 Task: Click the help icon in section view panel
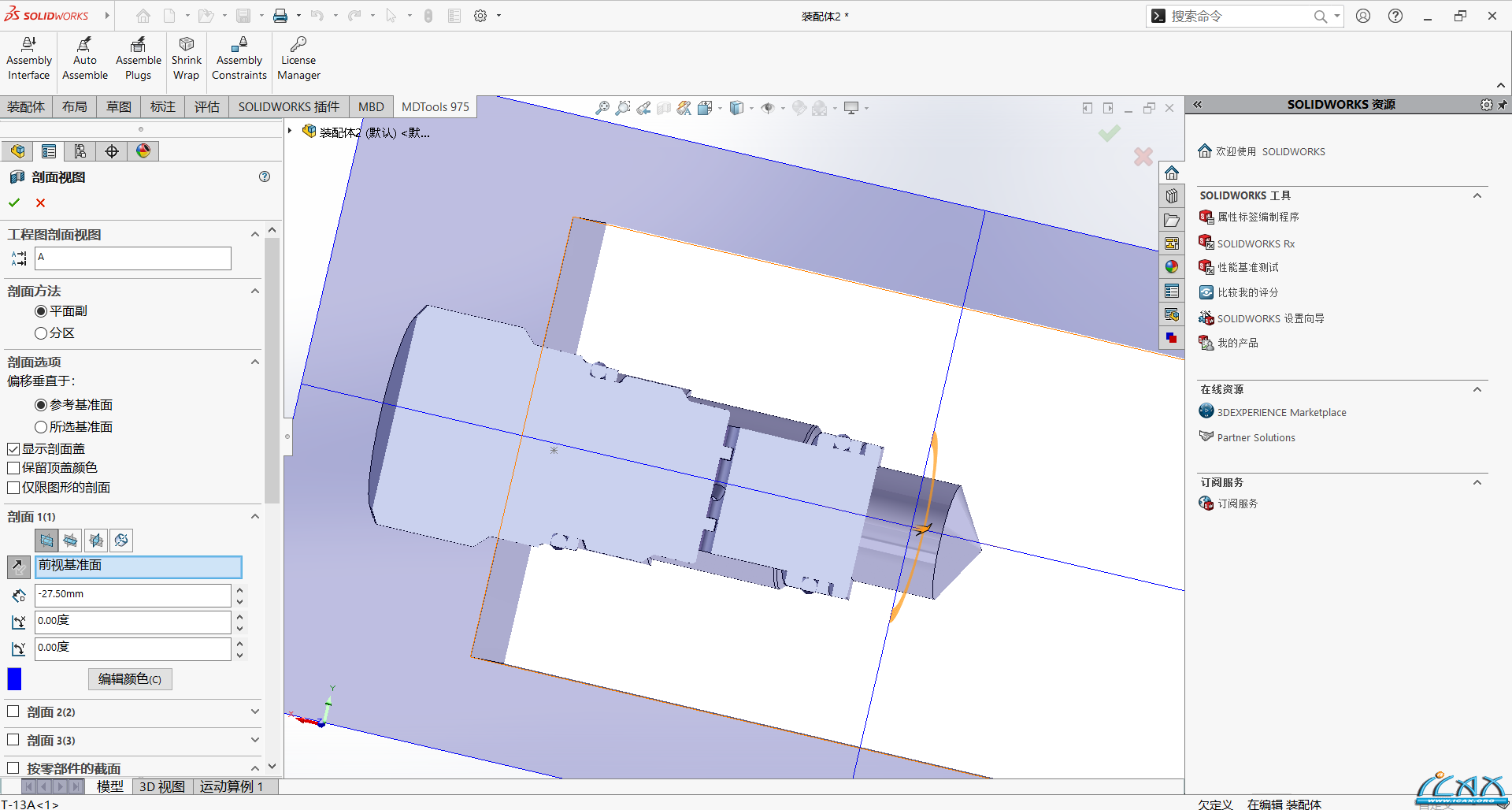265,176
